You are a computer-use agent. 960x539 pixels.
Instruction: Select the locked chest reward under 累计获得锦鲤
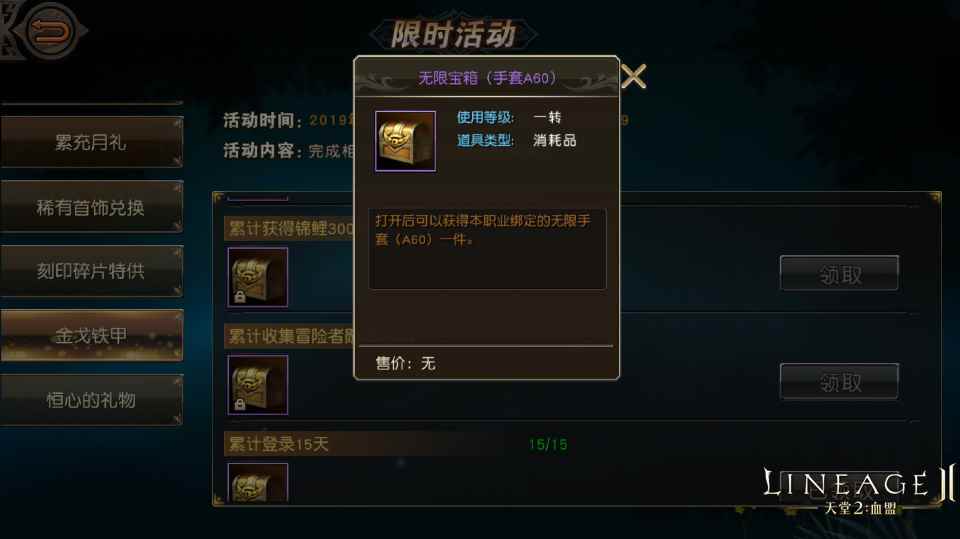tap(258, 277)
